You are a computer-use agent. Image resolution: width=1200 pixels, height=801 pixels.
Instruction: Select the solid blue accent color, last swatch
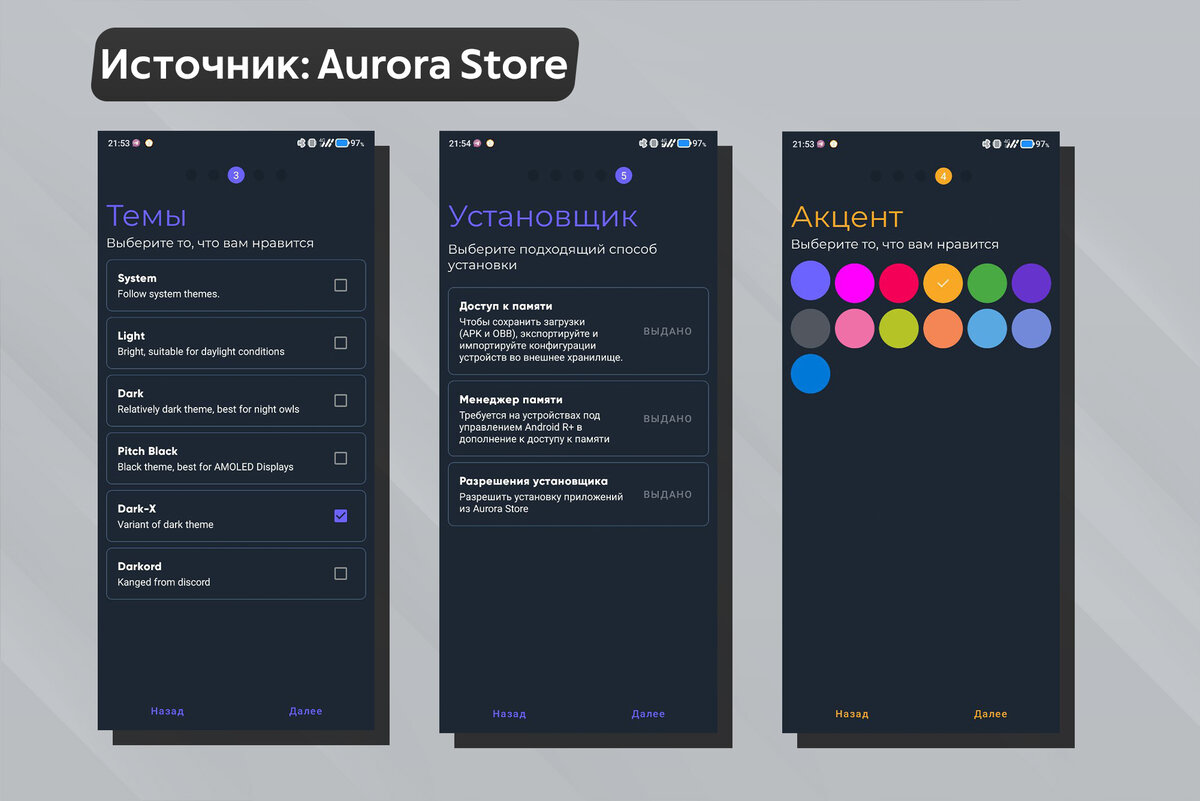[x=810, y=373]
